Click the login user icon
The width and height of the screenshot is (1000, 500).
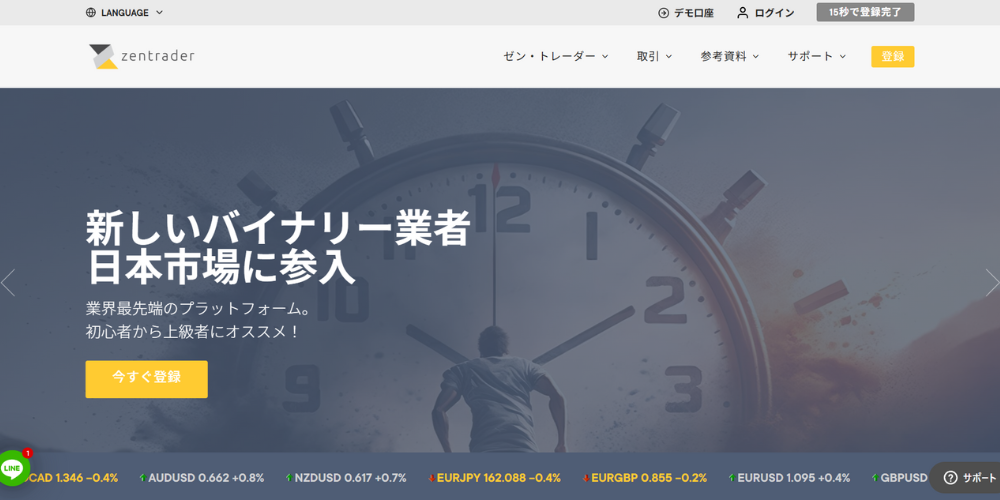[x=742, y=13]
